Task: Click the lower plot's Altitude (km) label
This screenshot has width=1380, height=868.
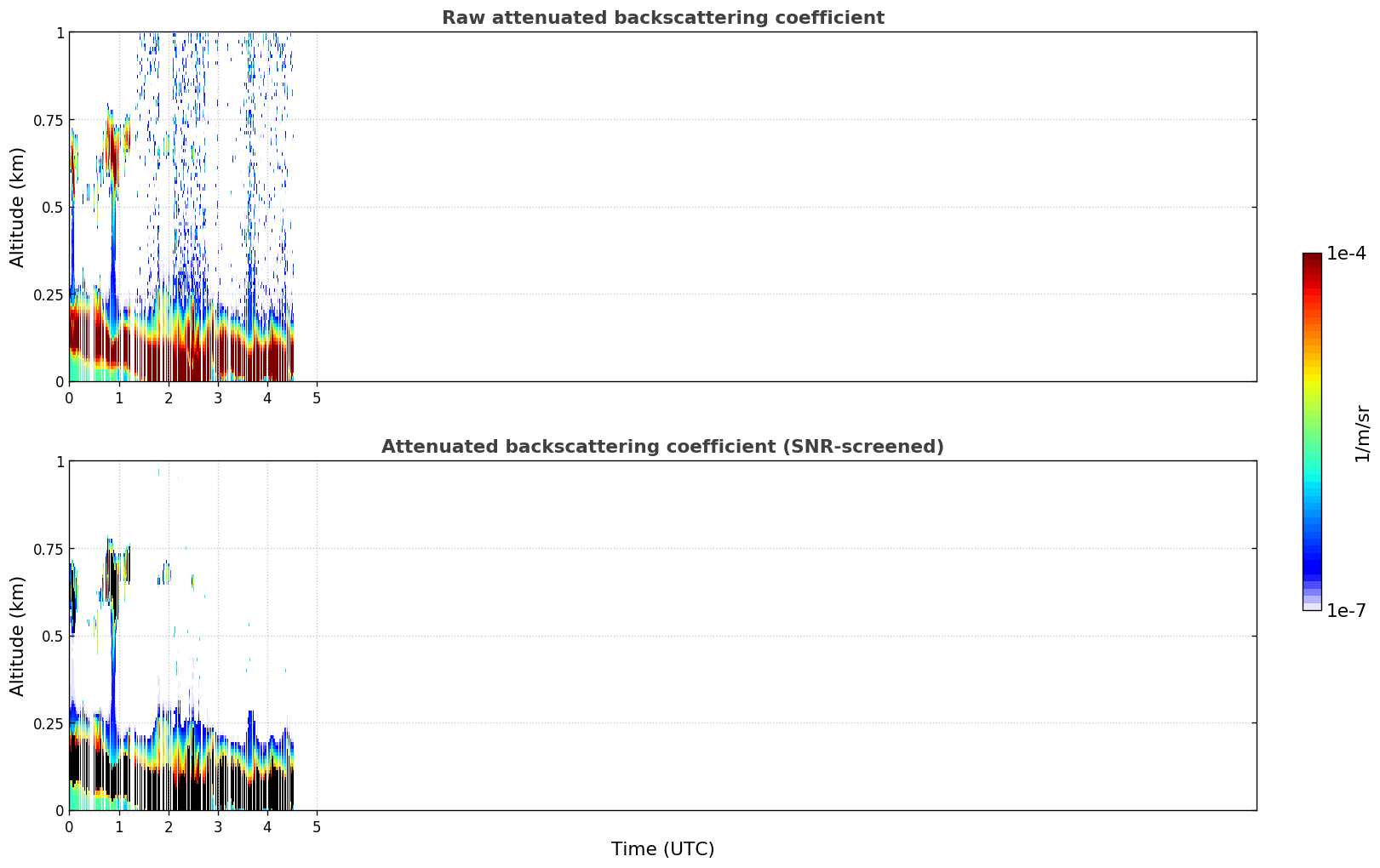Action: pyautogui.click(x=18, y=636)
